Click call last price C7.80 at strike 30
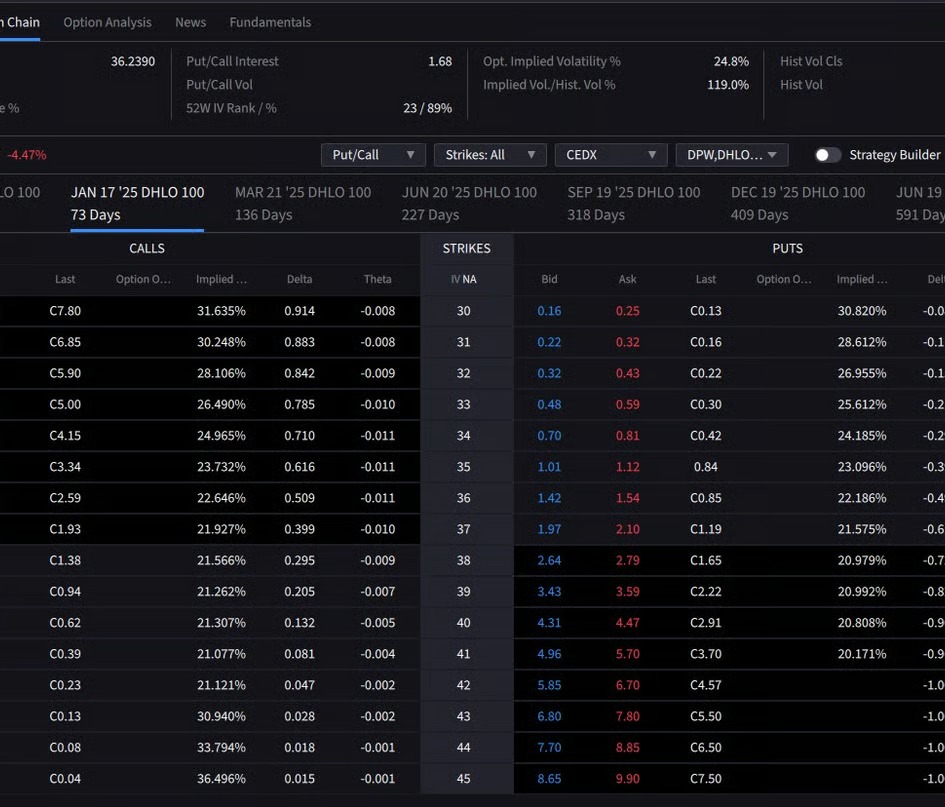The width and height of the screenshot is (945, 807). coord(65,311)
